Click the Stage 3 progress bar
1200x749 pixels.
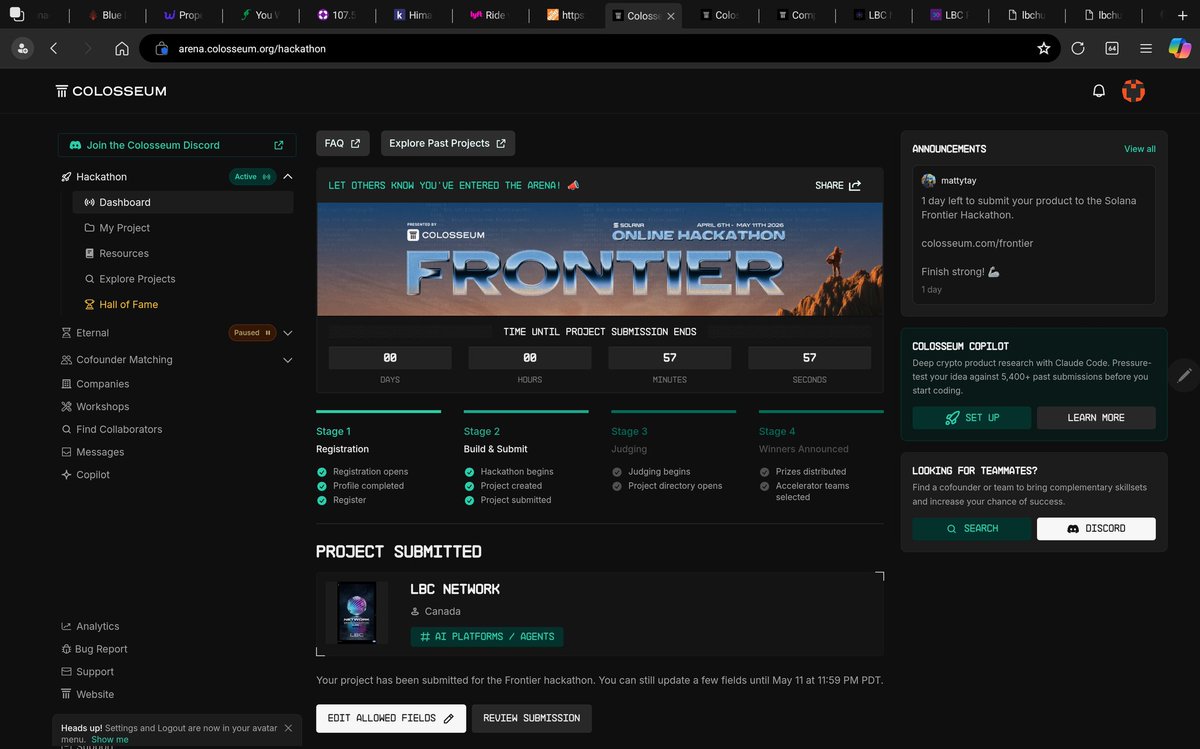pyautogui.click(x=673, y=411)
